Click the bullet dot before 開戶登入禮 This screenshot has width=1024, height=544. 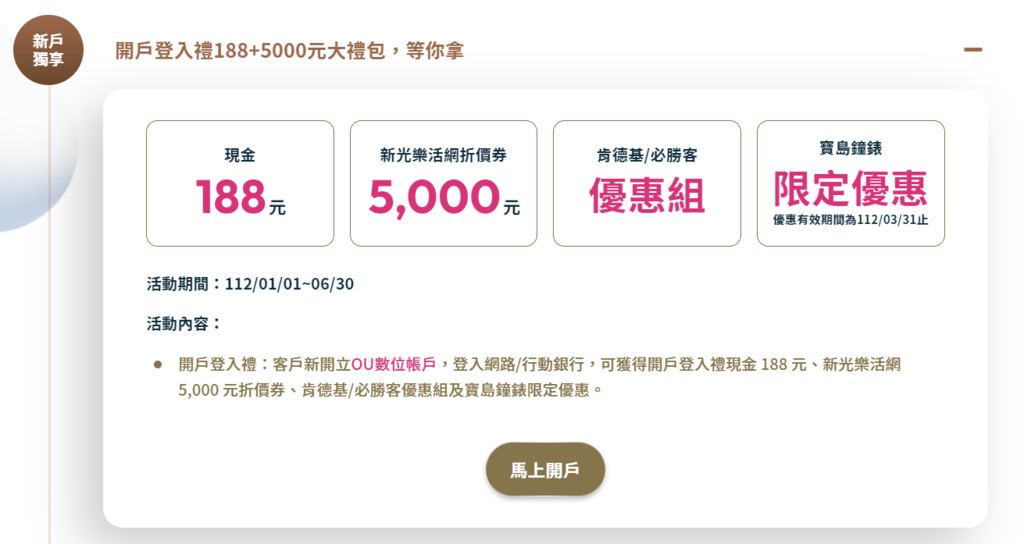(157, 365)
